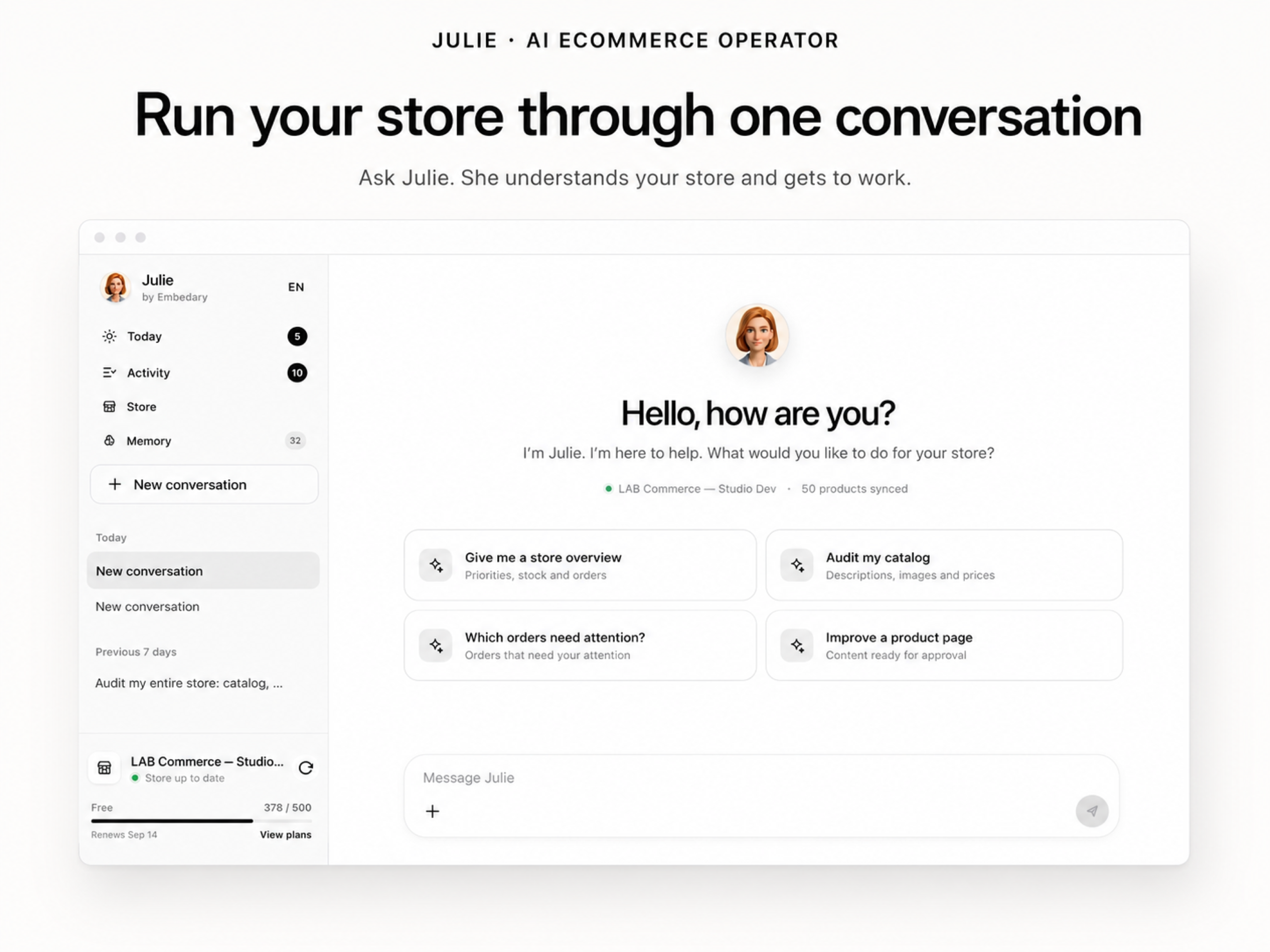Click the Today badge showing 5

[297, 336]
